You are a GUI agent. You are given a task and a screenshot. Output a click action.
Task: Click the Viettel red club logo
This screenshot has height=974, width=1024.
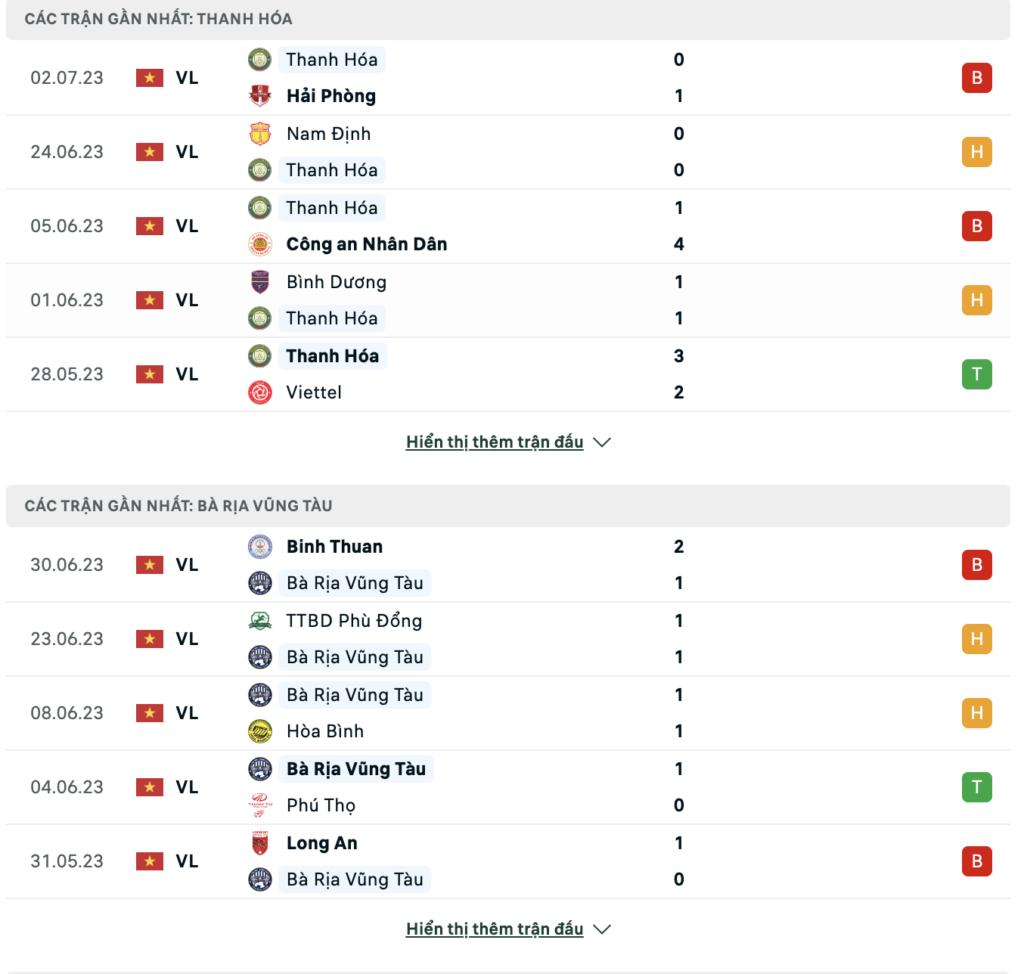point(260,392)
